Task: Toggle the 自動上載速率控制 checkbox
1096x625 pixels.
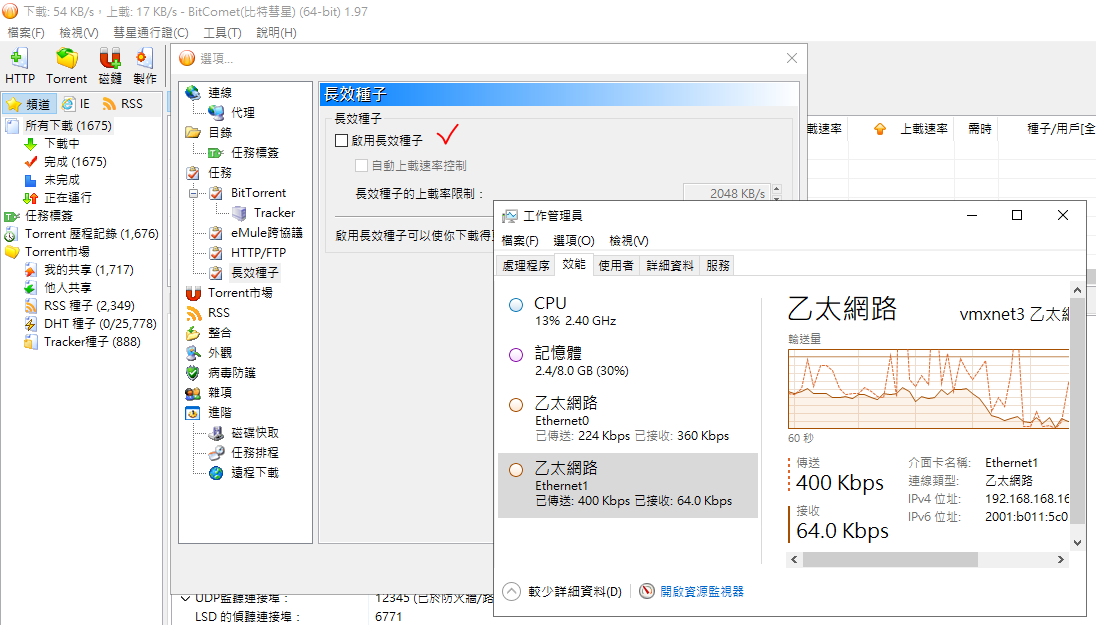Action: [x=361, y=166]
